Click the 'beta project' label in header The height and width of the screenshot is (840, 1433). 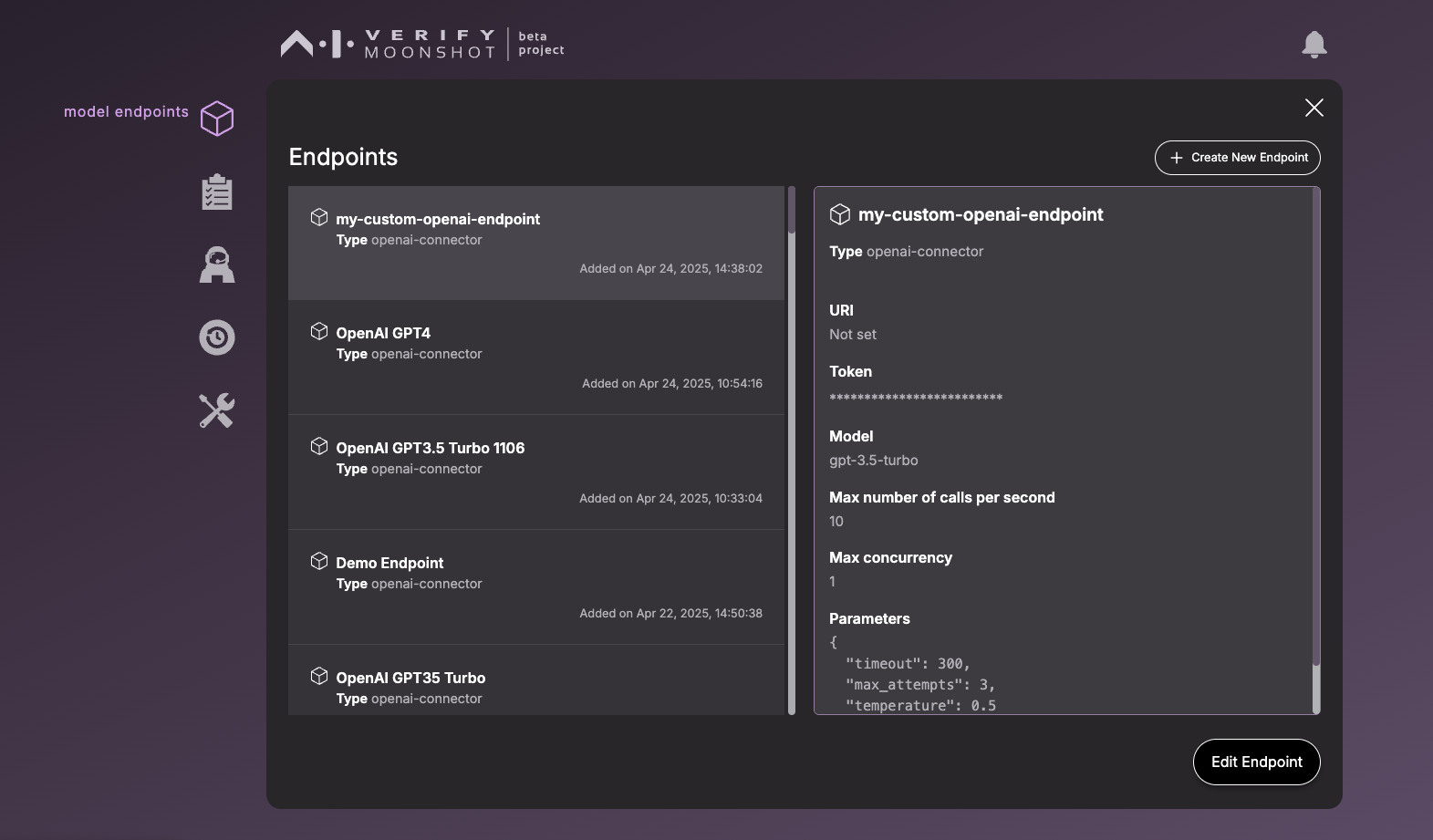(x=541, y=44)
